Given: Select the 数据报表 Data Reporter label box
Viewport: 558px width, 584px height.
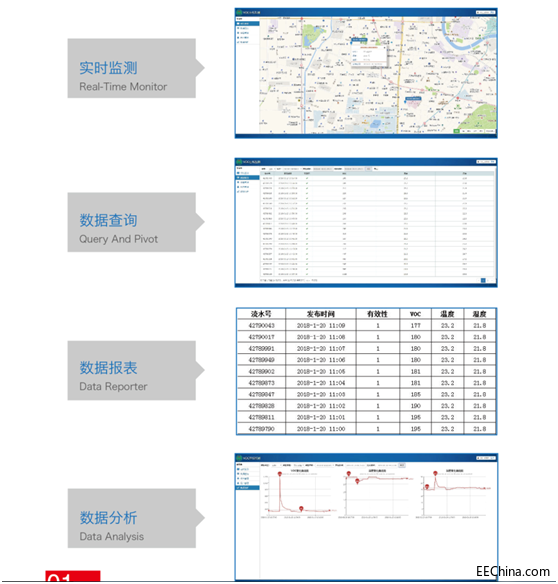Looking at the screenshot, I should (136, 370).
